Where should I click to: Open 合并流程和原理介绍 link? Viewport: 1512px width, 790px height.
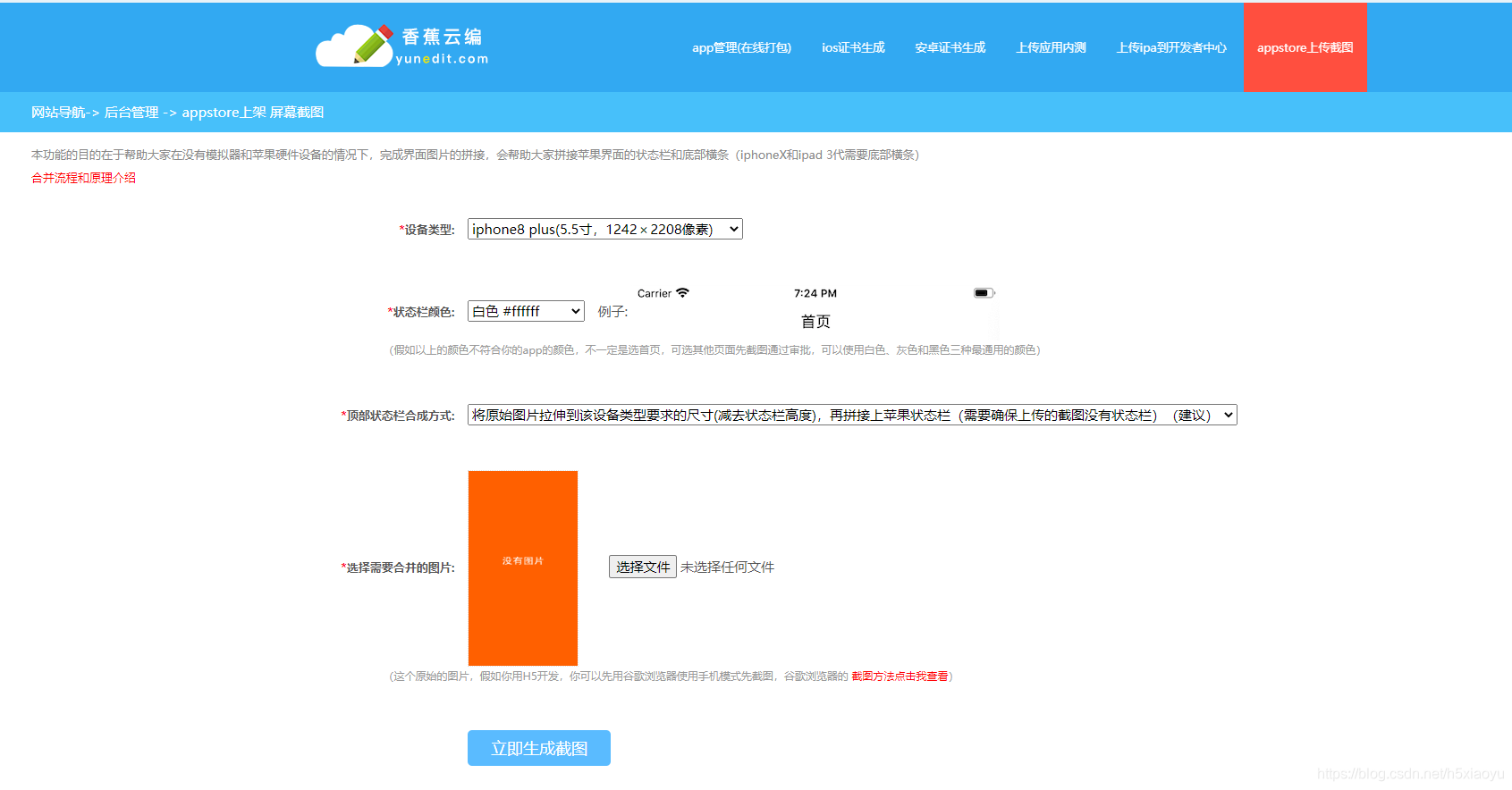point(84,178)
